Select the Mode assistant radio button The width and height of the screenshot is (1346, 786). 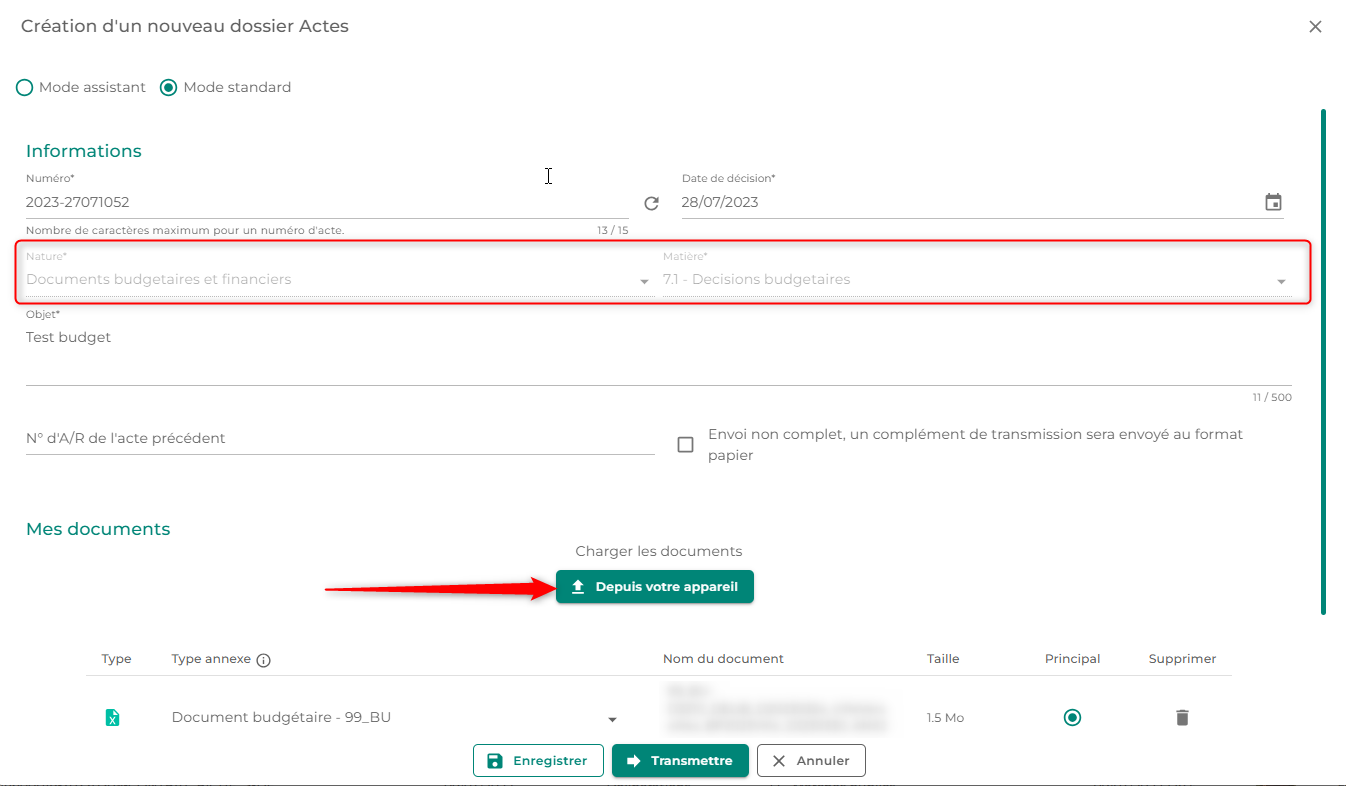tap(25, 88)
